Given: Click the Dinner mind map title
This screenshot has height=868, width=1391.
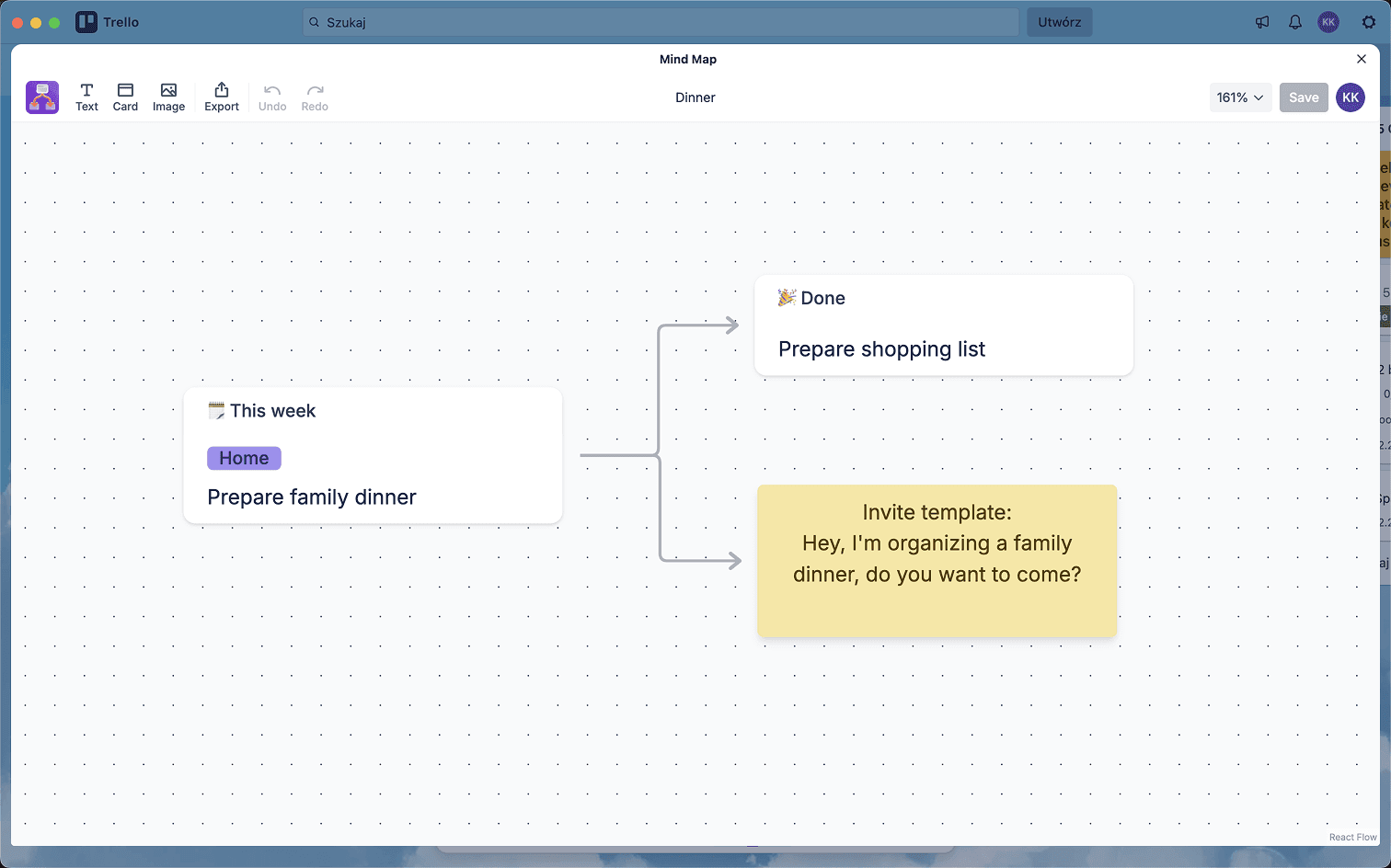Looking at the screenshot, I should coord(695,97).
